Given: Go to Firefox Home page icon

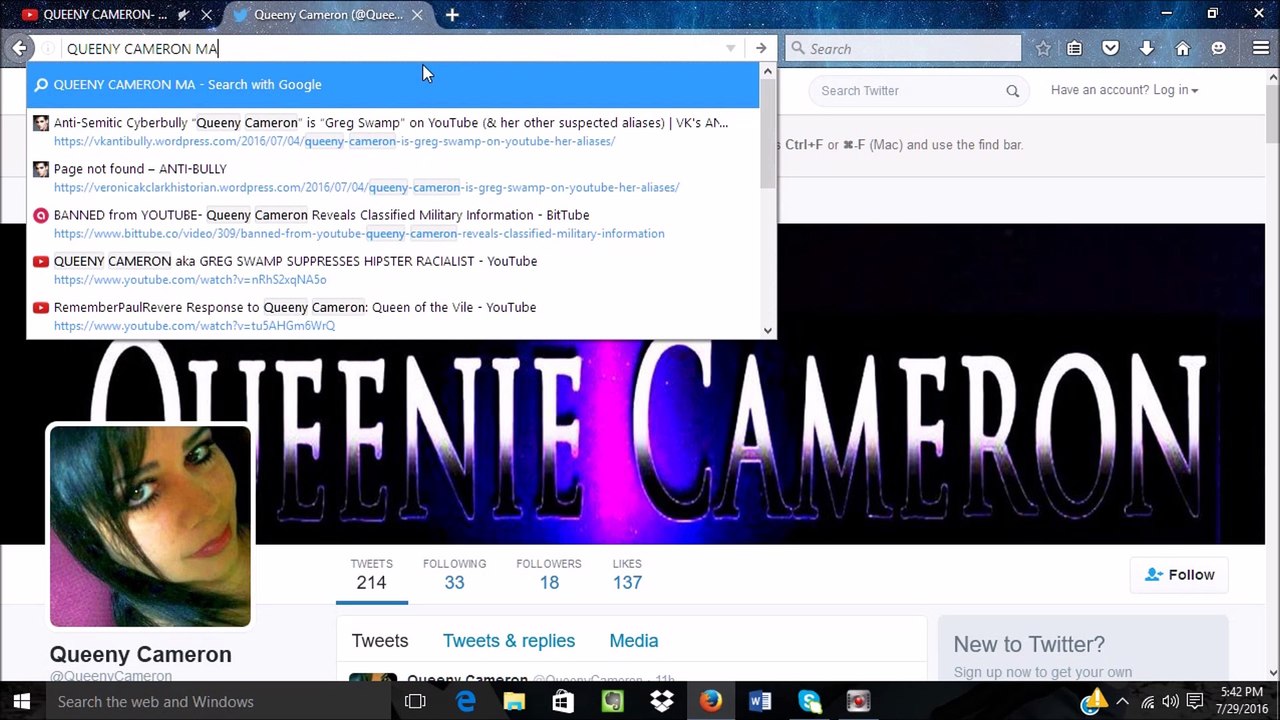Looking at the screenshot, I should (1183, 48).
